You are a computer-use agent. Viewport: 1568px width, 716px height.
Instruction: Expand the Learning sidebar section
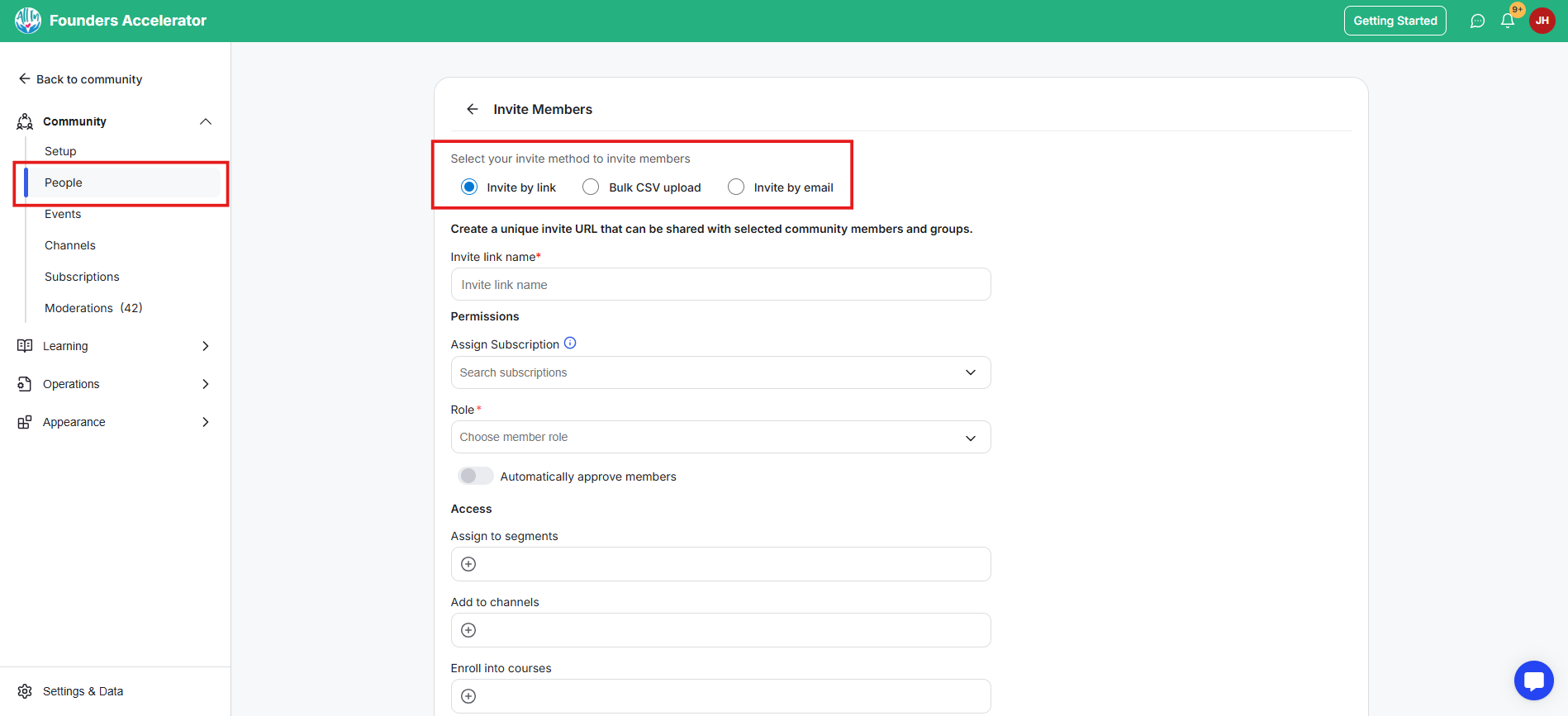[x=114, y=346]
